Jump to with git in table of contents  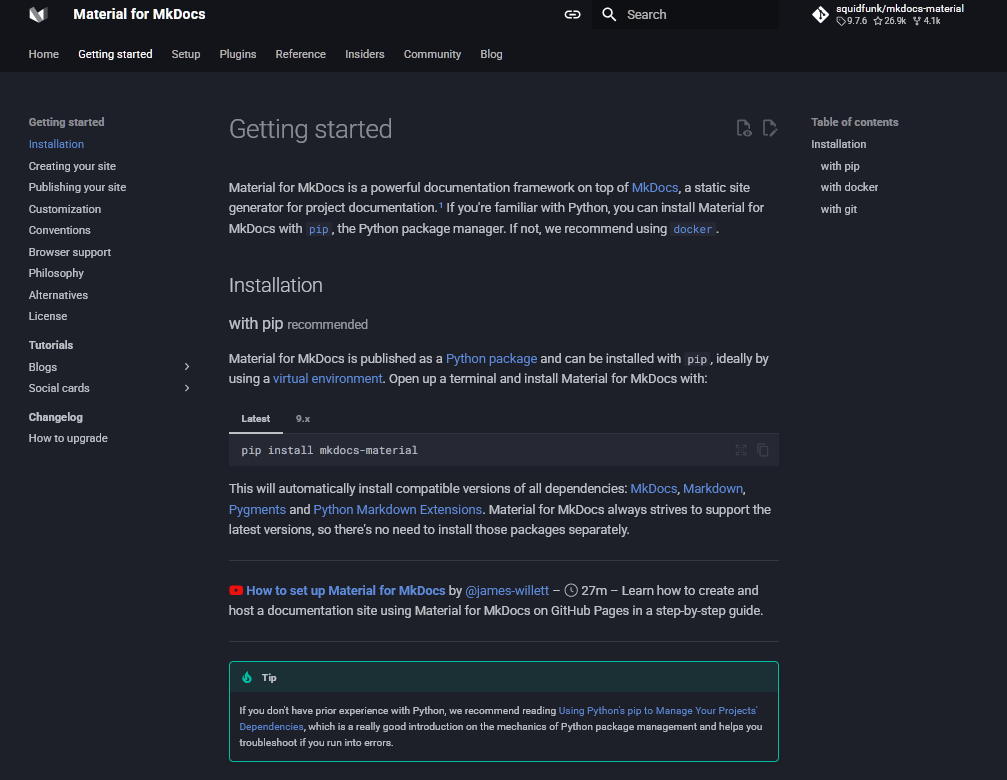838,209
